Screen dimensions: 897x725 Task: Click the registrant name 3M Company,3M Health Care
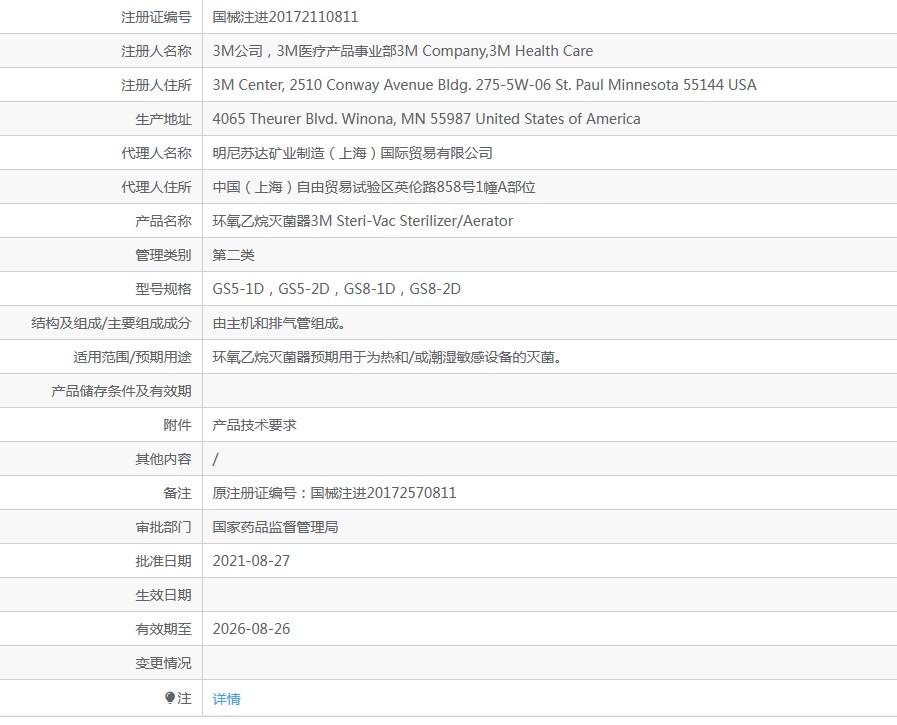(x=495, y=51)
